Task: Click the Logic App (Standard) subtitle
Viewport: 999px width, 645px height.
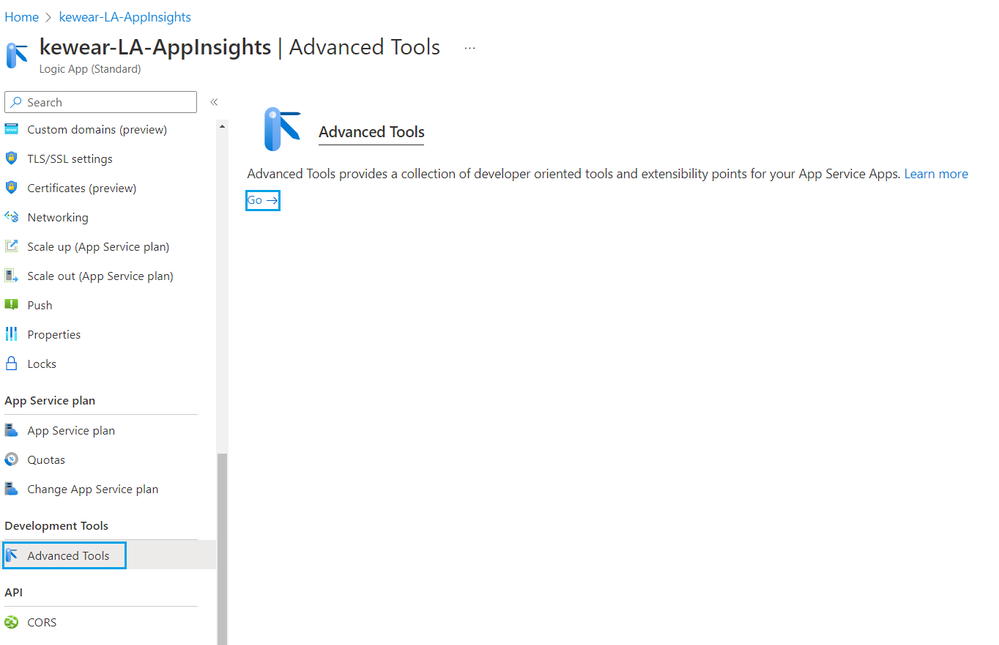Action: [90, 69]
